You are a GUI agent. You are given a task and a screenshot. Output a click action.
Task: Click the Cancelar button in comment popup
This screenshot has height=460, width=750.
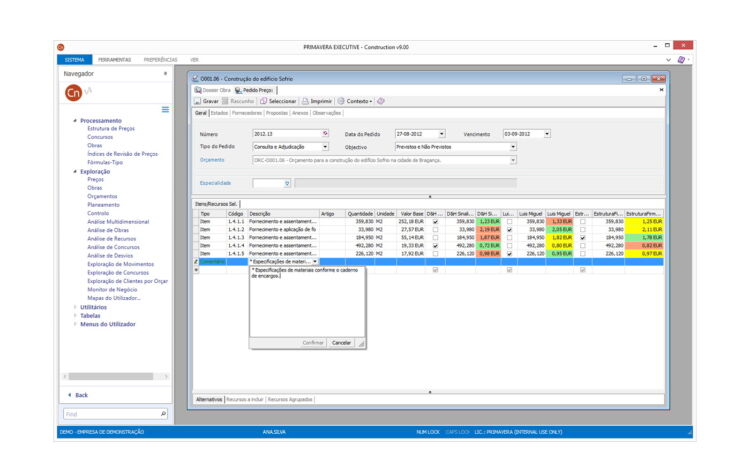pos(341,342)
